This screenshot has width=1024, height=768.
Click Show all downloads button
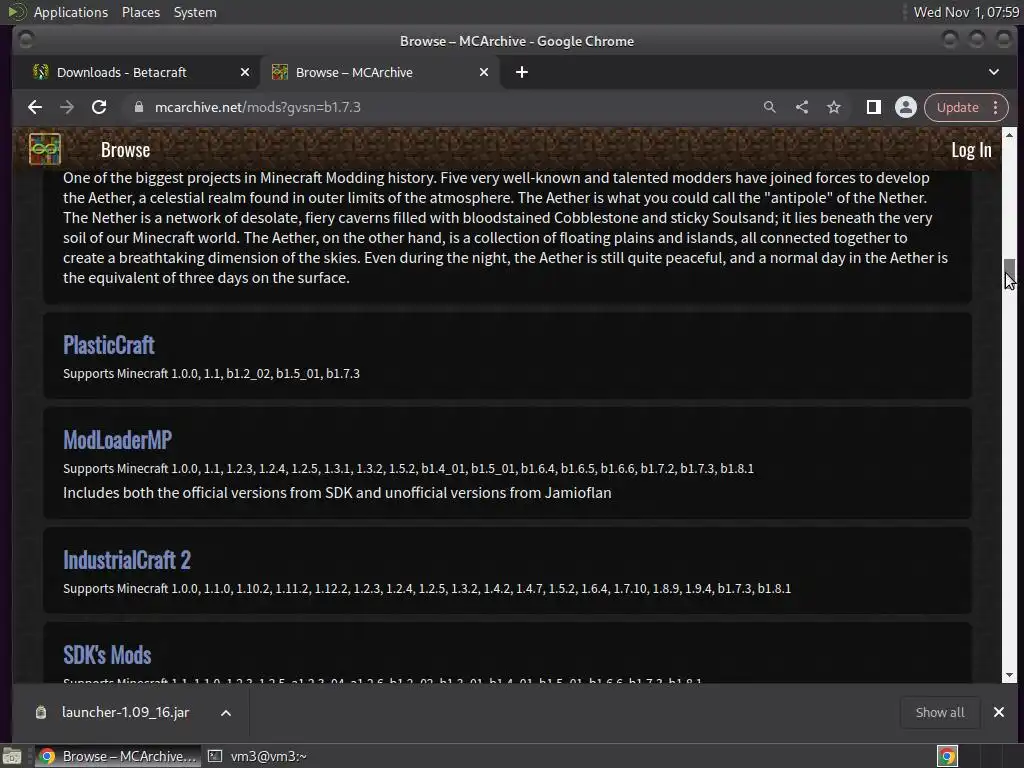pos(940,712)
